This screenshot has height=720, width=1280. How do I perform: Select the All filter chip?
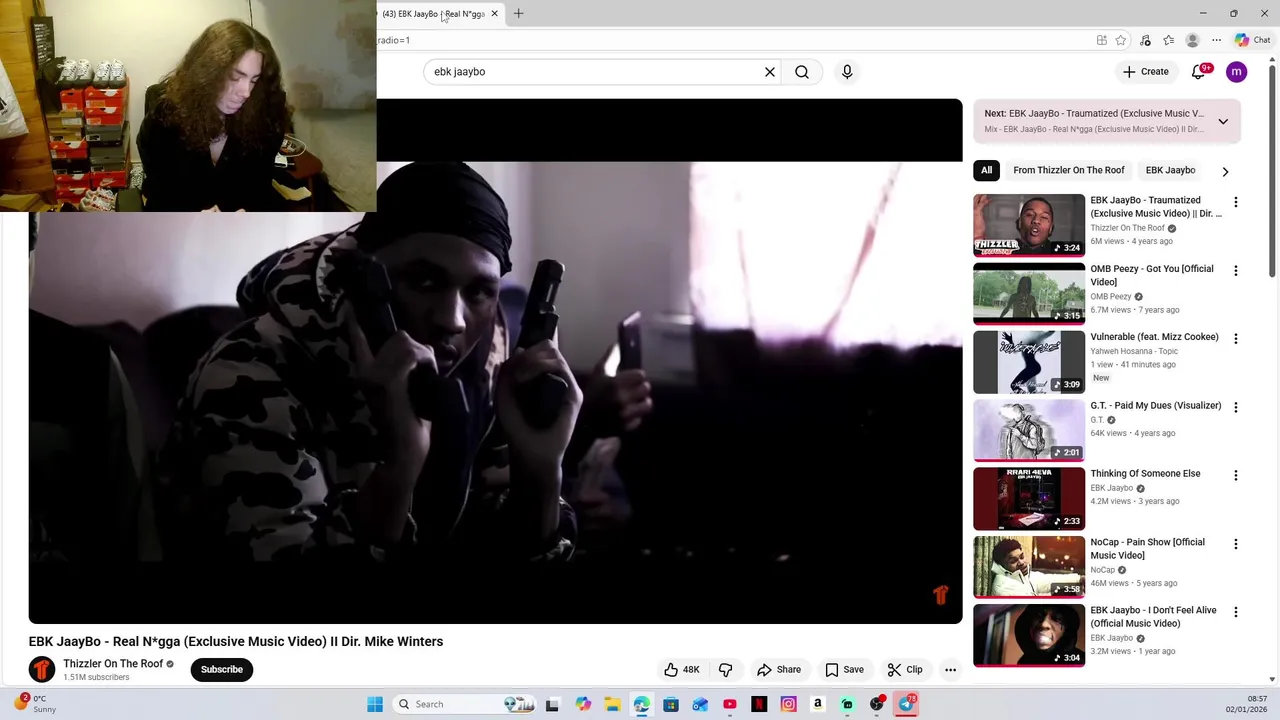point(986,170)
